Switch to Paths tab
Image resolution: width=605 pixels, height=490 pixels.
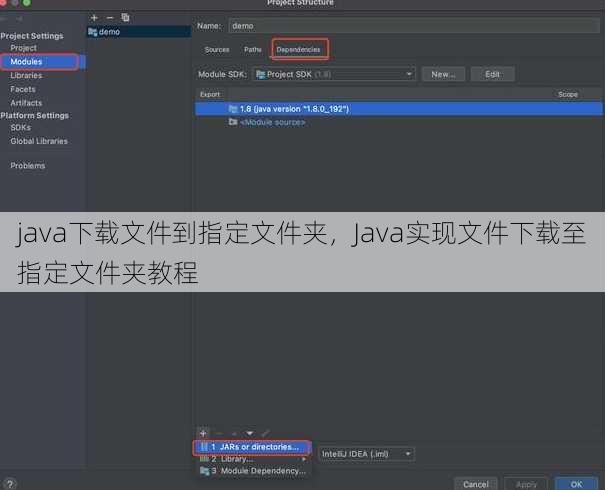tap(253, 50)
